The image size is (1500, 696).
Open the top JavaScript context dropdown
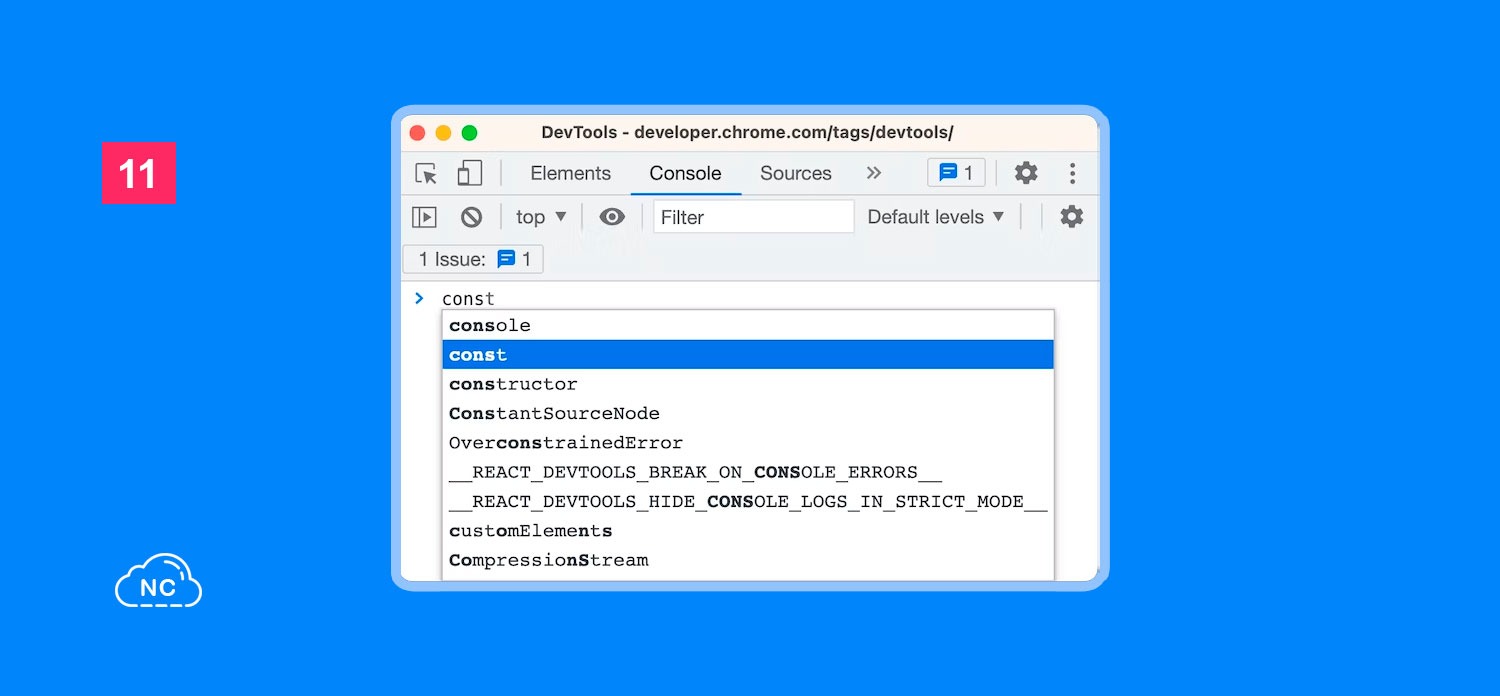click(541, 217)
